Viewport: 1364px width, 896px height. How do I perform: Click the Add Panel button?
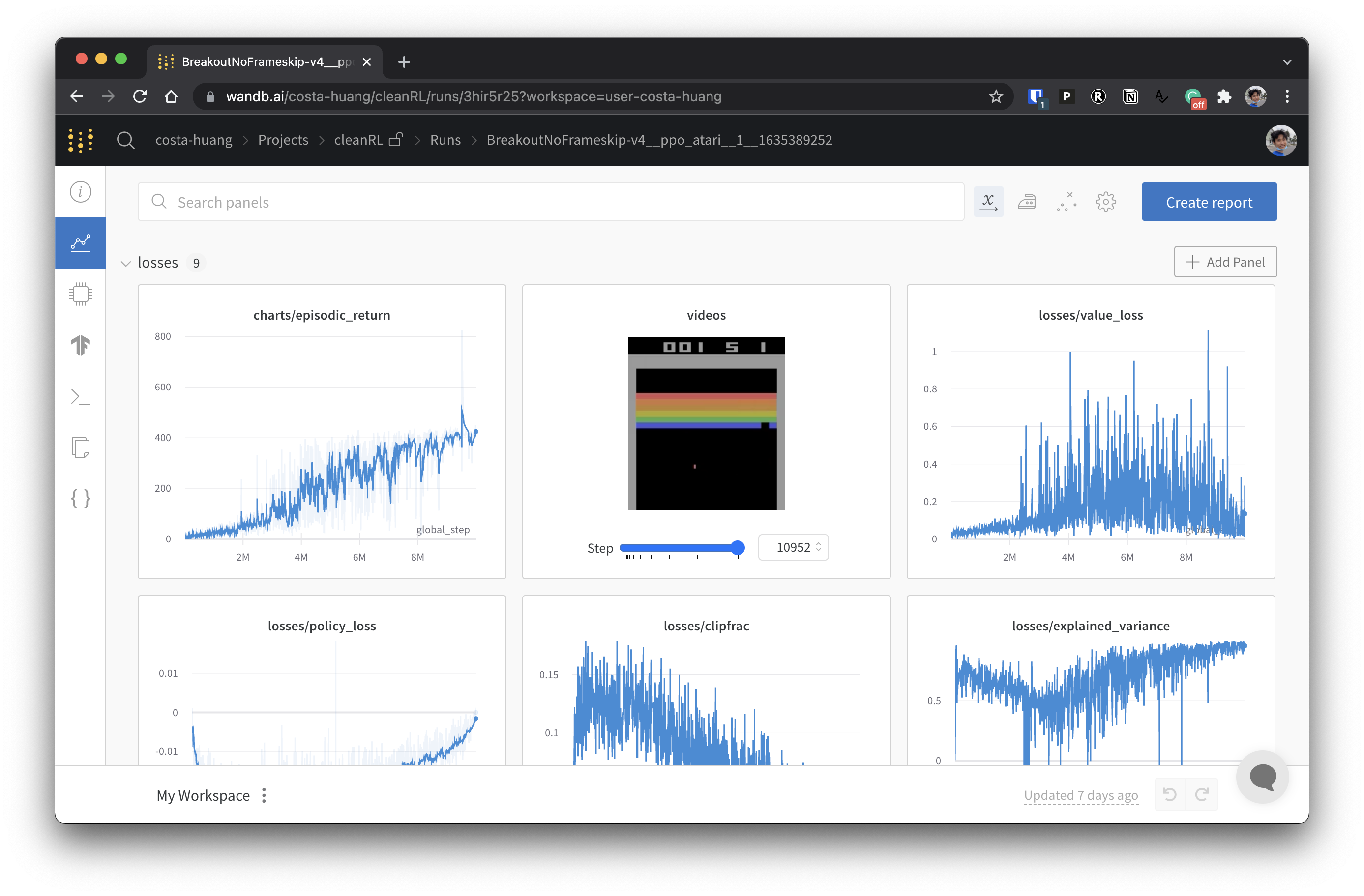pos(1225,262)
